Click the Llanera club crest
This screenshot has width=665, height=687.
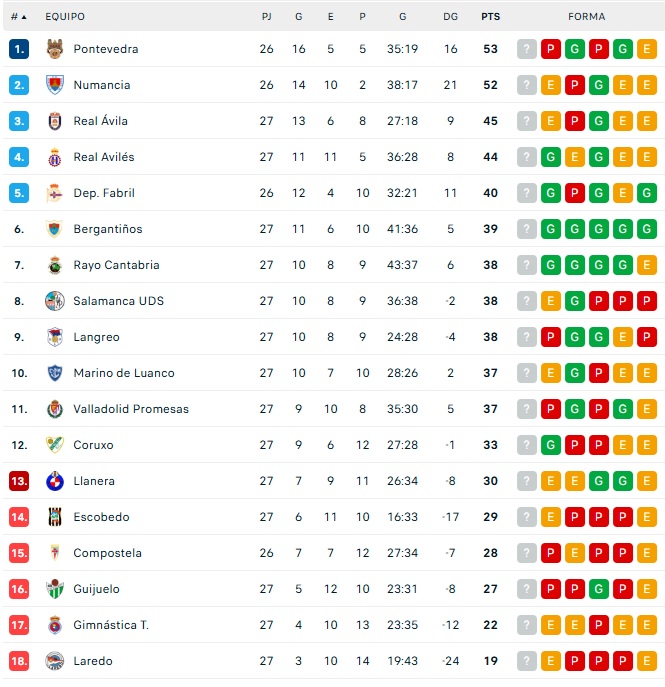click(x=55, y=481)
